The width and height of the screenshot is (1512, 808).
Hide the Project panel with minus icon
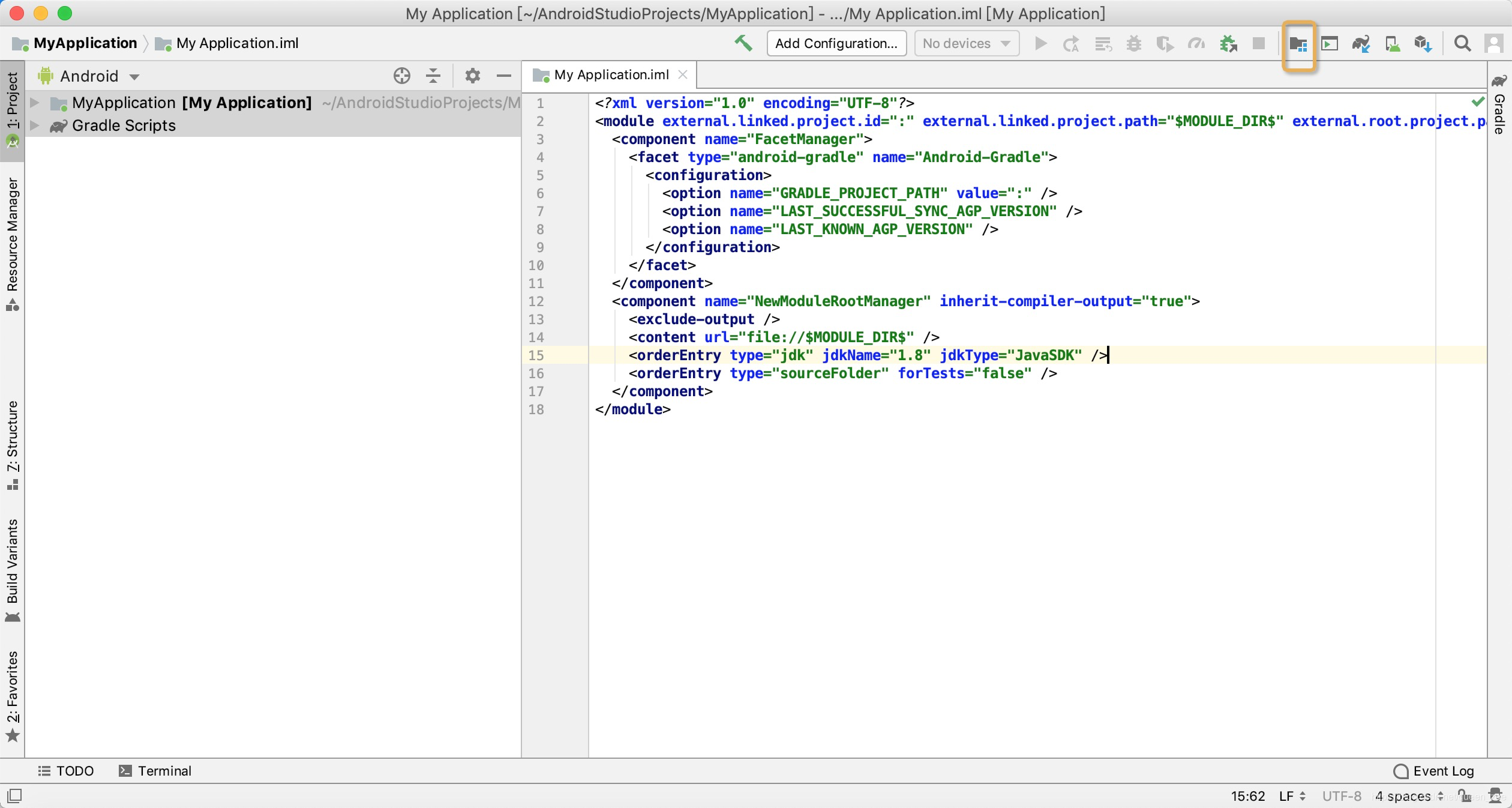pos(503,76)
